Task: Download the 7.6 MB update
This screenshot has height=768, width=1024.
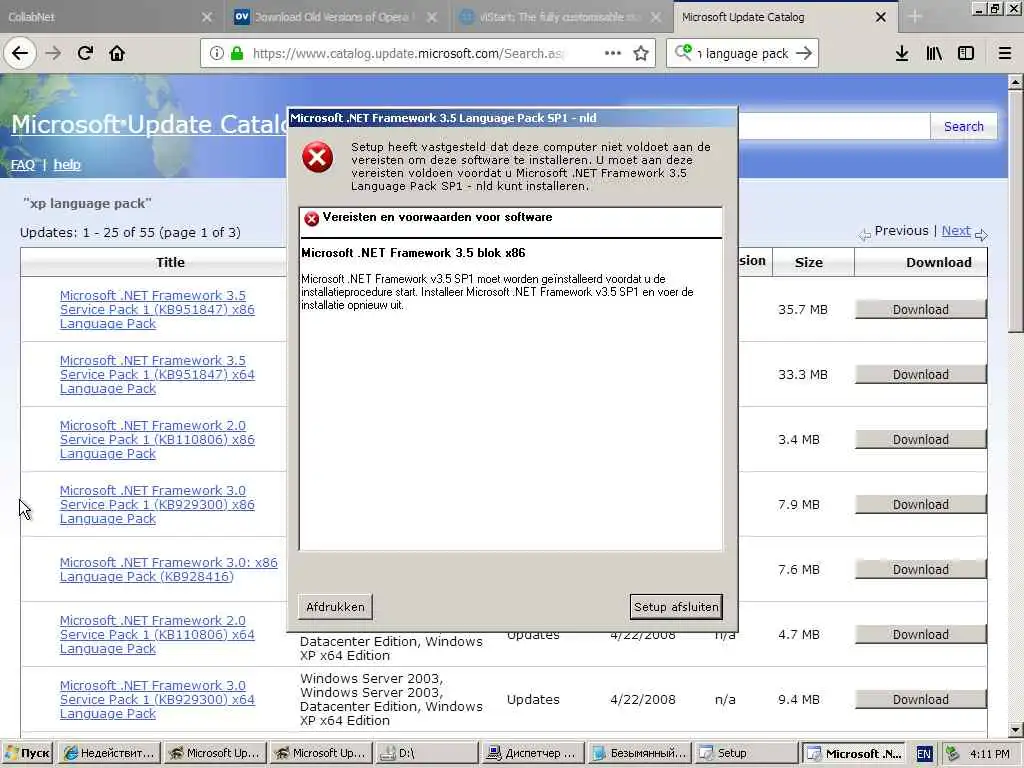Action: click(x=921, y=569)
